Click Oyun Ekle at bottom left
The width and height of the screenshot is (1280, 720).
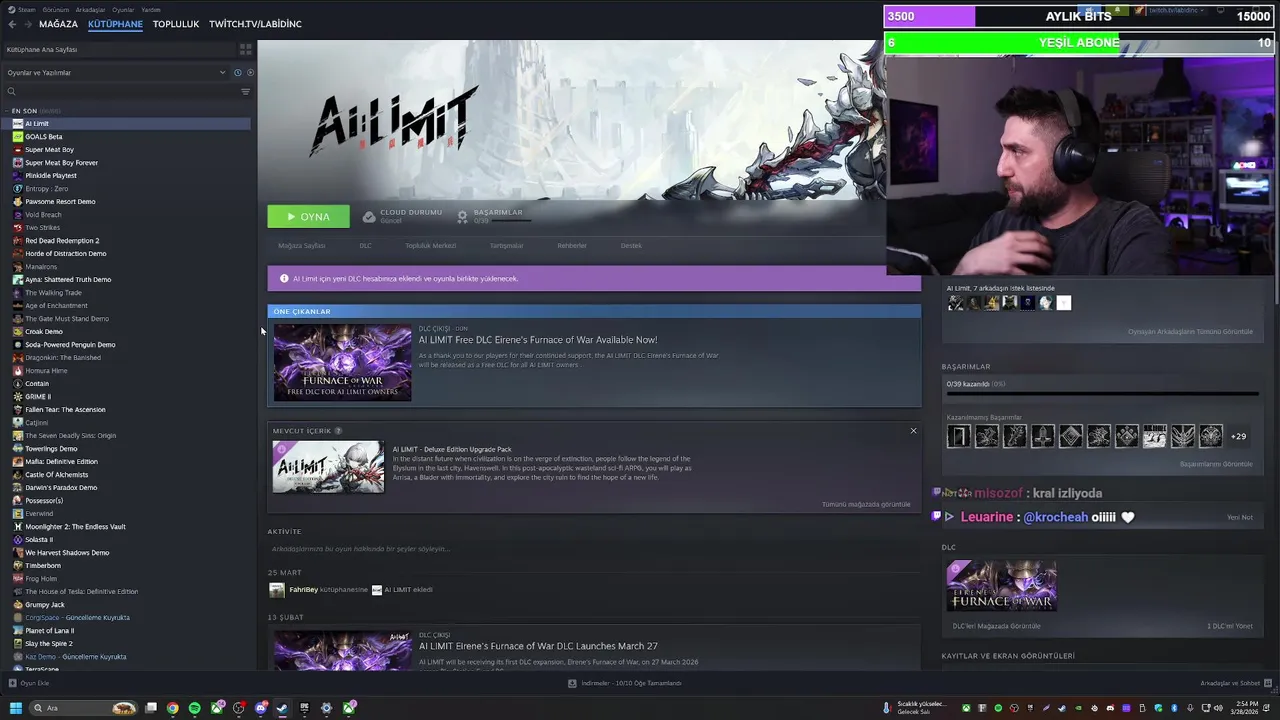click(29, 683)
